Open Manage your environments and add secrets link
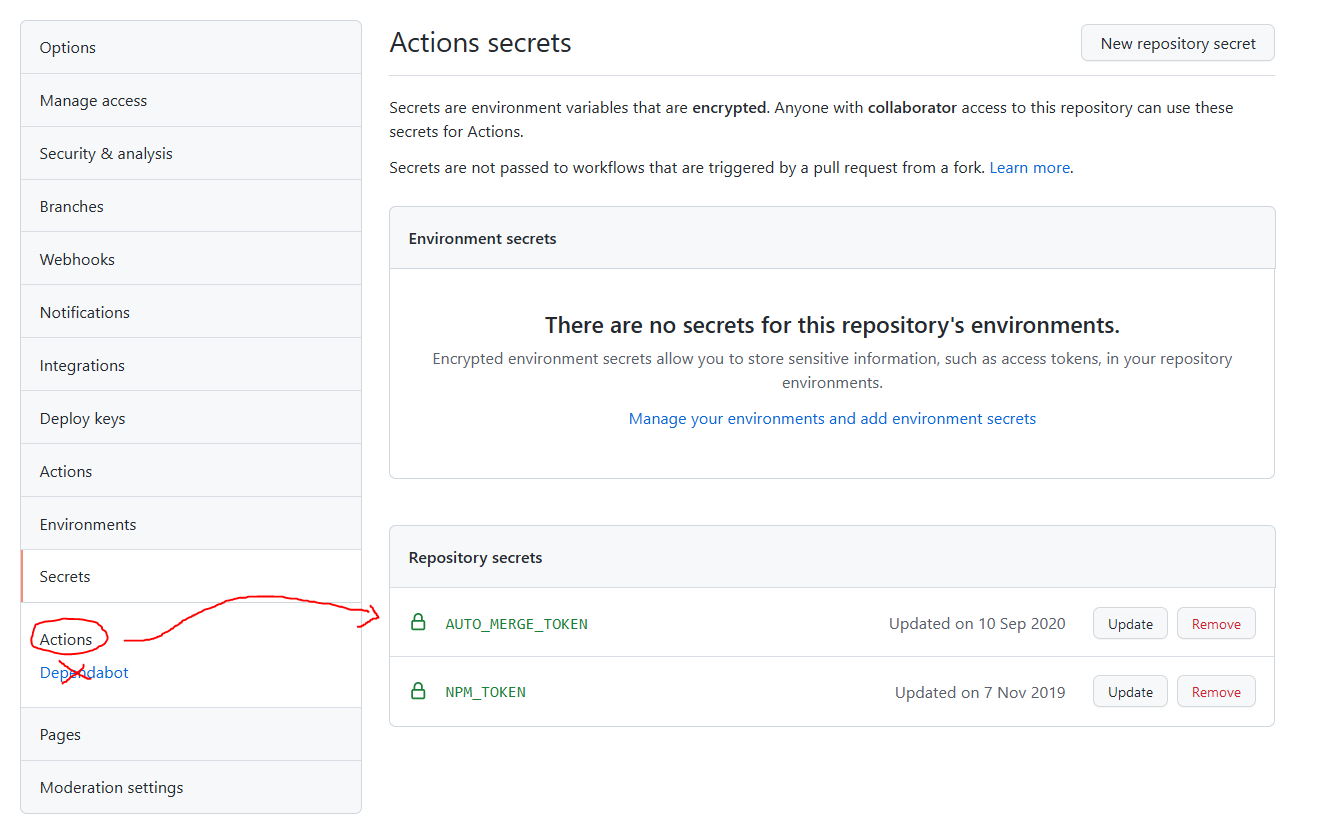 tap(832, 419)
